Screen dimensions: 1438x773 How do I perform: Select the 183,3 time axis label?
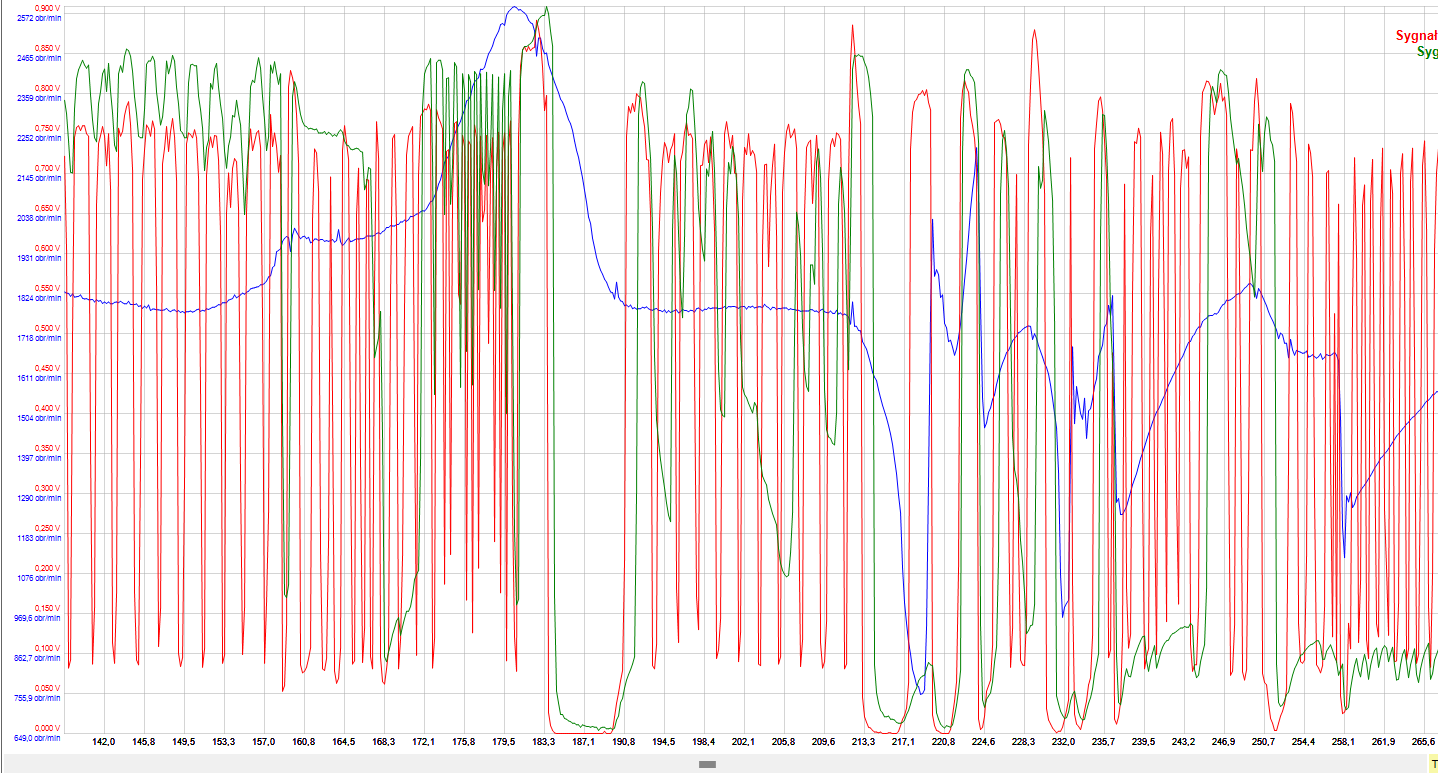(x=543, y=742)
